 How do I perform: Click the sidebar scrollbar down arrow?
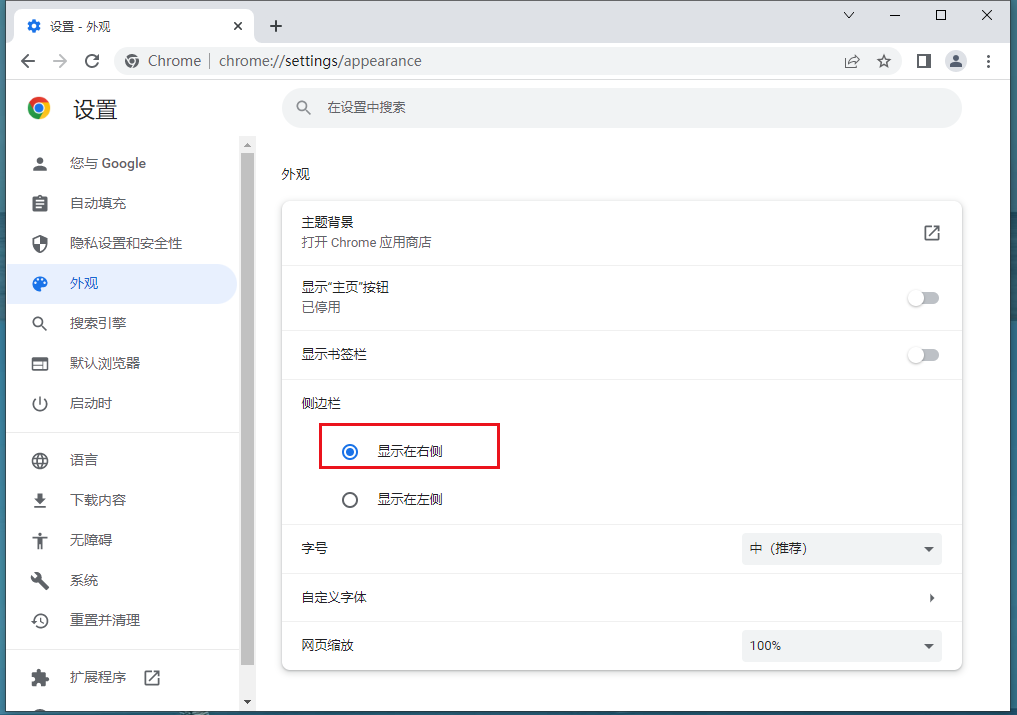pos(247,702)
